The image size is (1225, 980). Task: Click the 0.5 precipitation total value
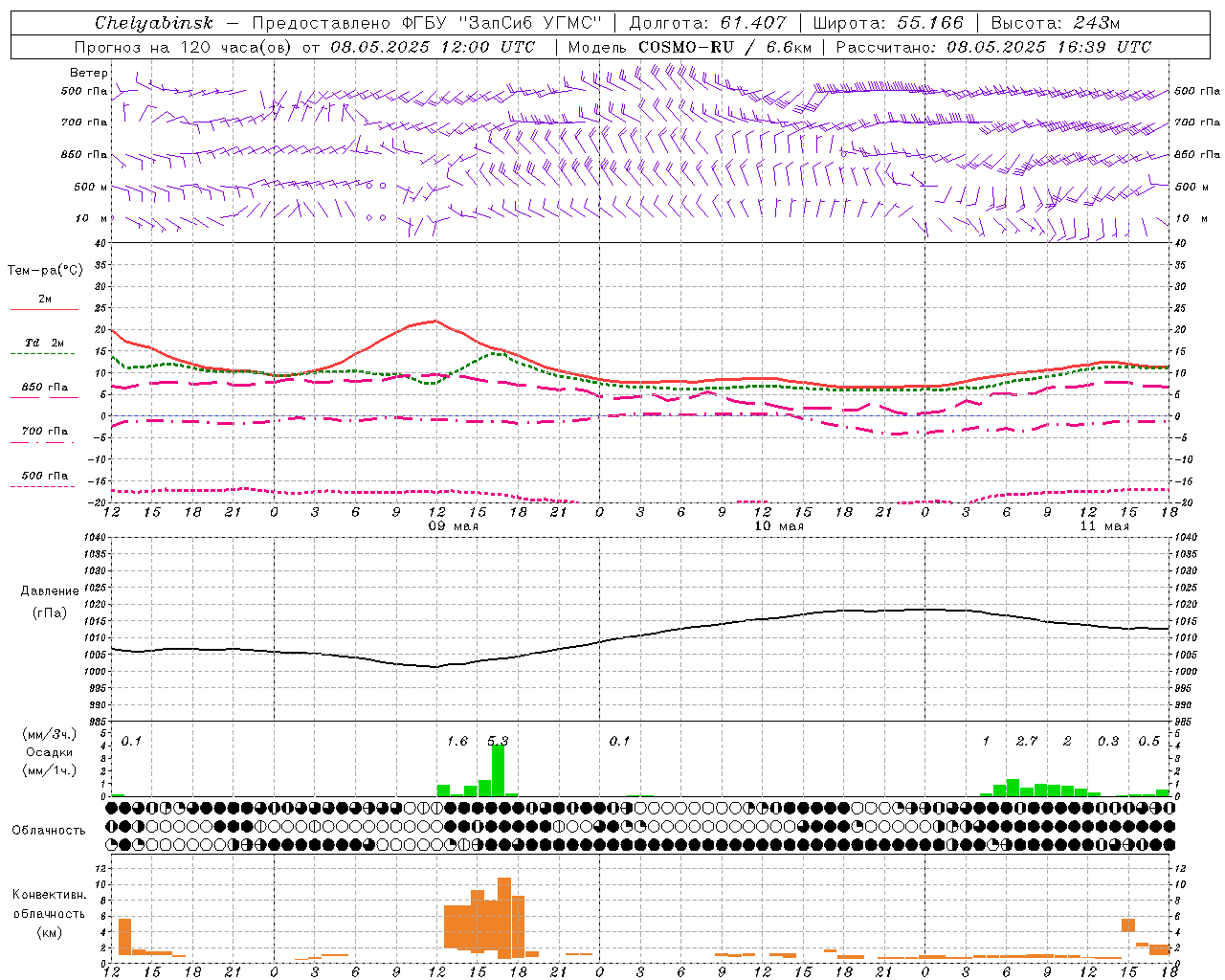point(1148,741)
